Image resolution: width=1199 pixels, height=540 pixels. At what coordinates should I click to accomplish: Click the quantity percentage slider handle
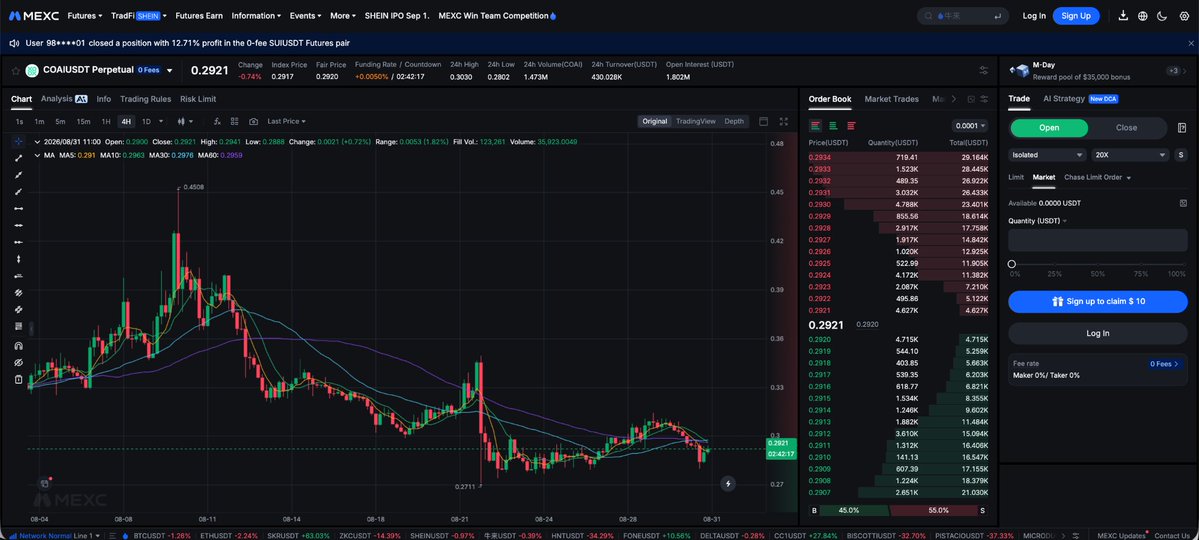(x=1012, y=263)
